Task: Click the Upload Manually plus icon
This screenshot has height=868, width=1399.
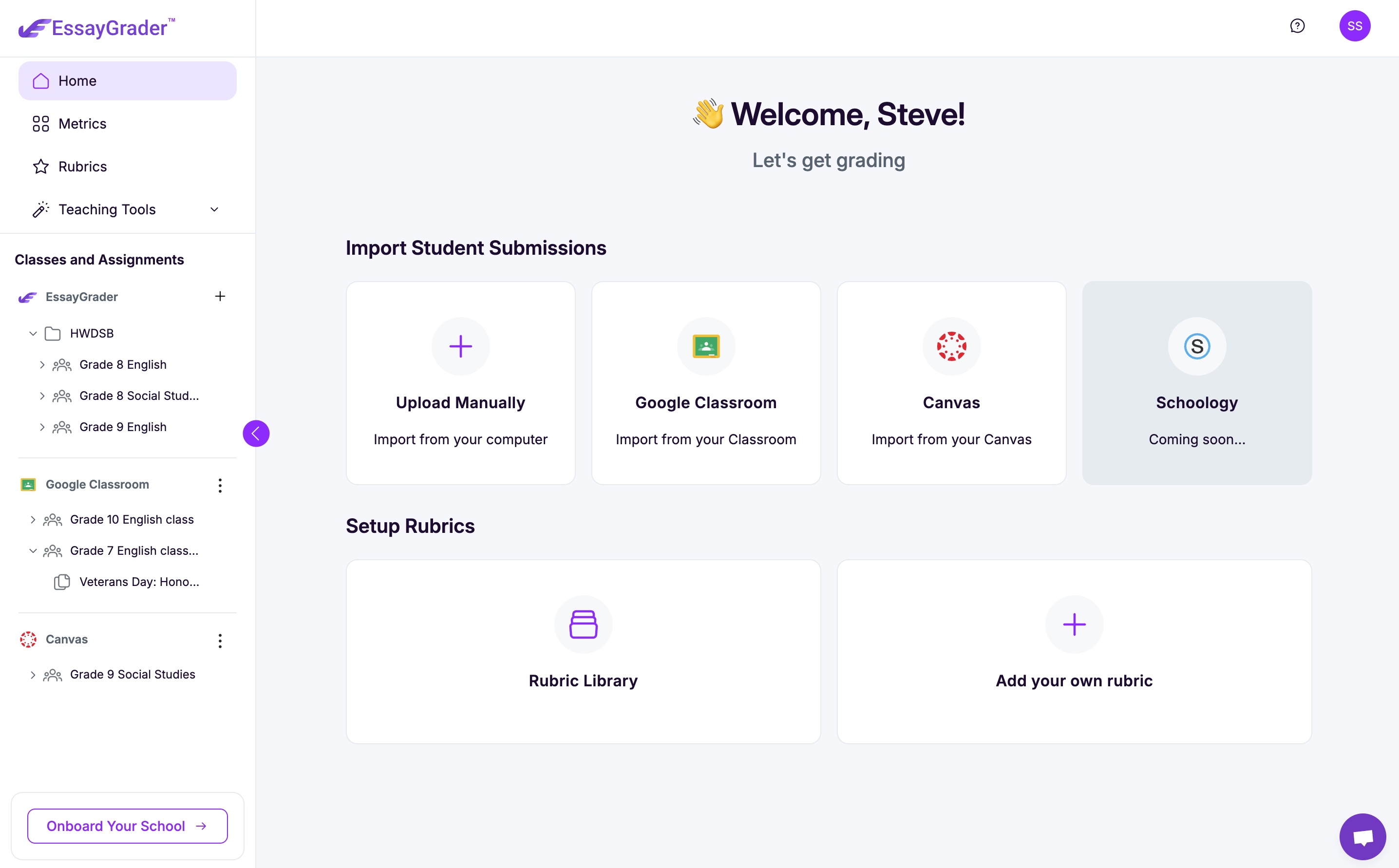Action: [460, 346]
